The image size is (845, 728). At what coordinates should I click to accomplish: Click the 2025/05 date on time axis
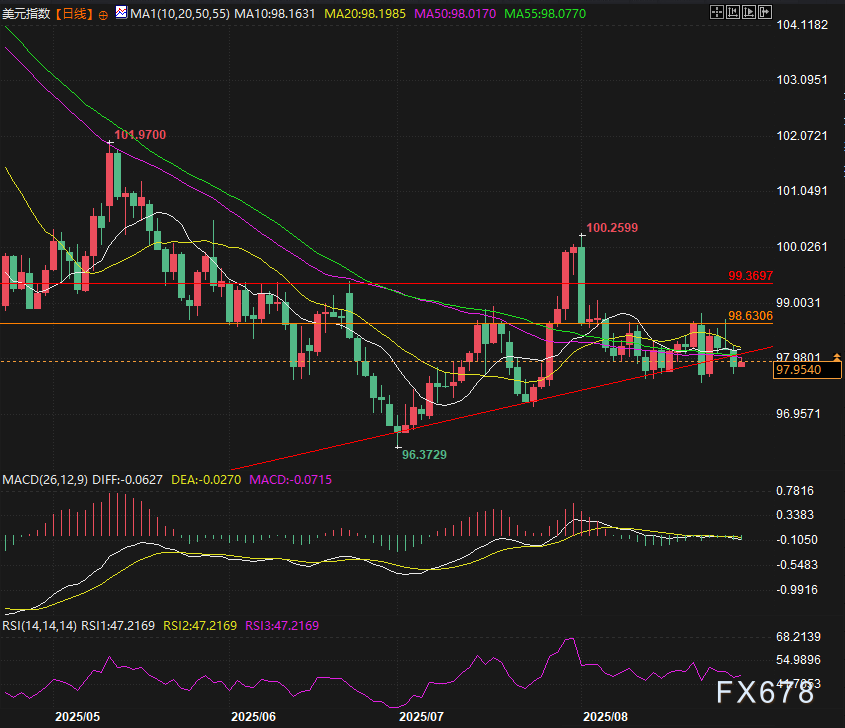(x=77, y=717)
